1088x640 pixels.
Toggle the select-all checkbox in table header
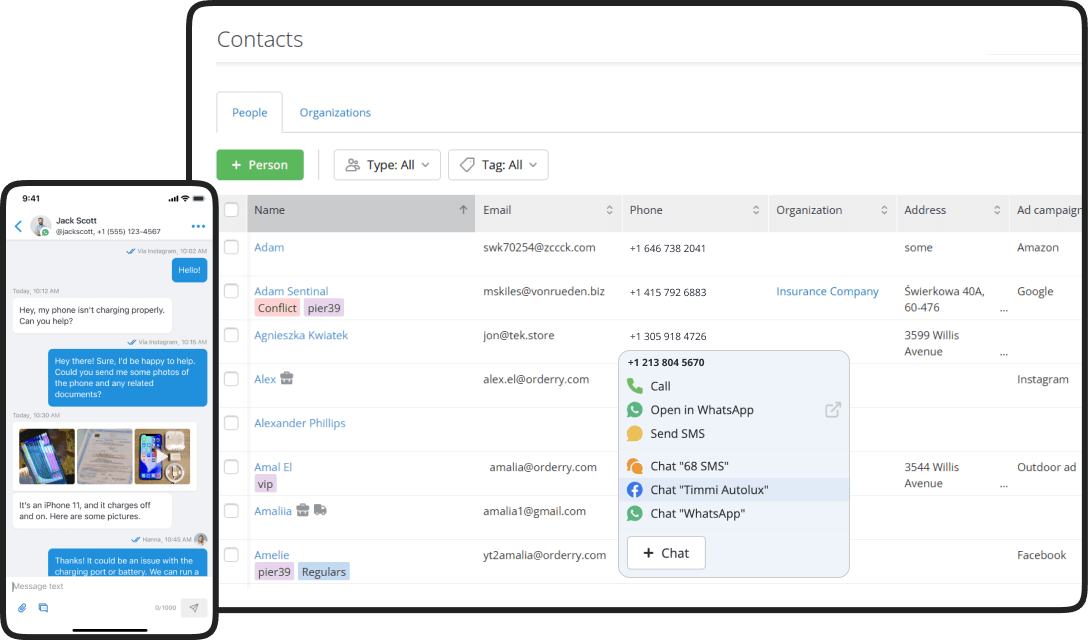[231, 210]
